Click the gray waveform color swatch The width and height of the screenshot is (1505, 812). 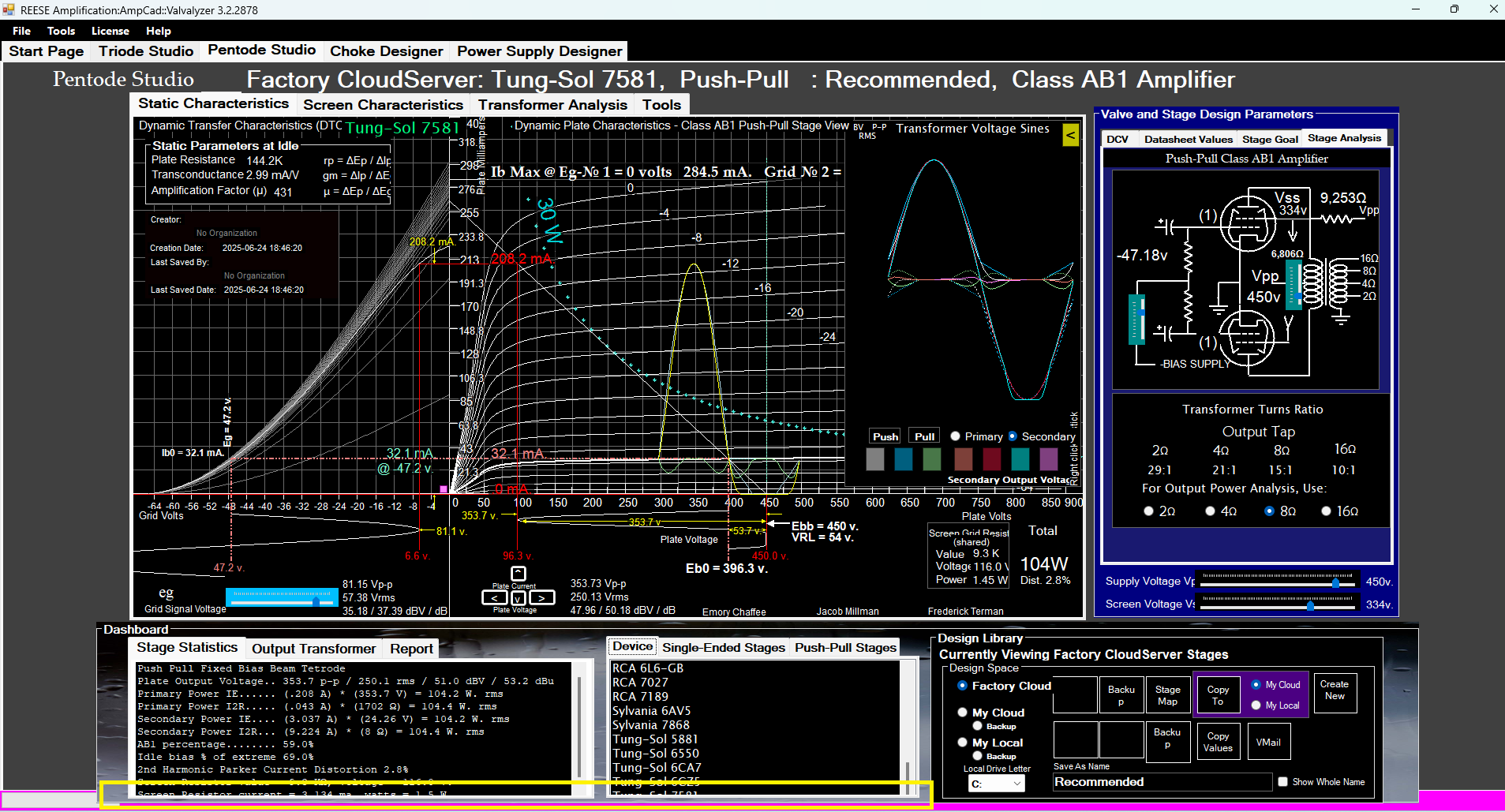pos(874,458)
